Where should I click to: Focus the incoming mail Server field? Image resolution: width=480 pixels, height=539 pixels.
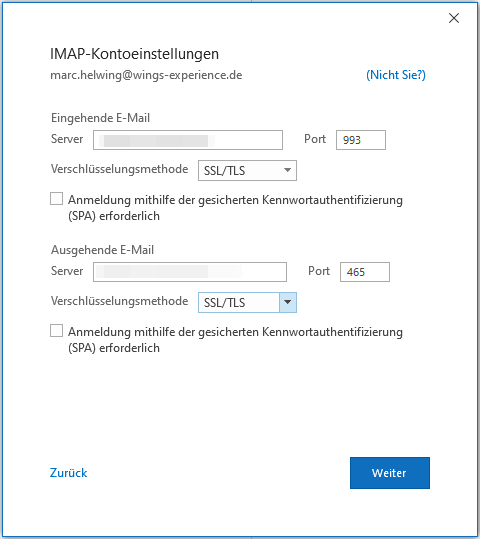[188, 140]
